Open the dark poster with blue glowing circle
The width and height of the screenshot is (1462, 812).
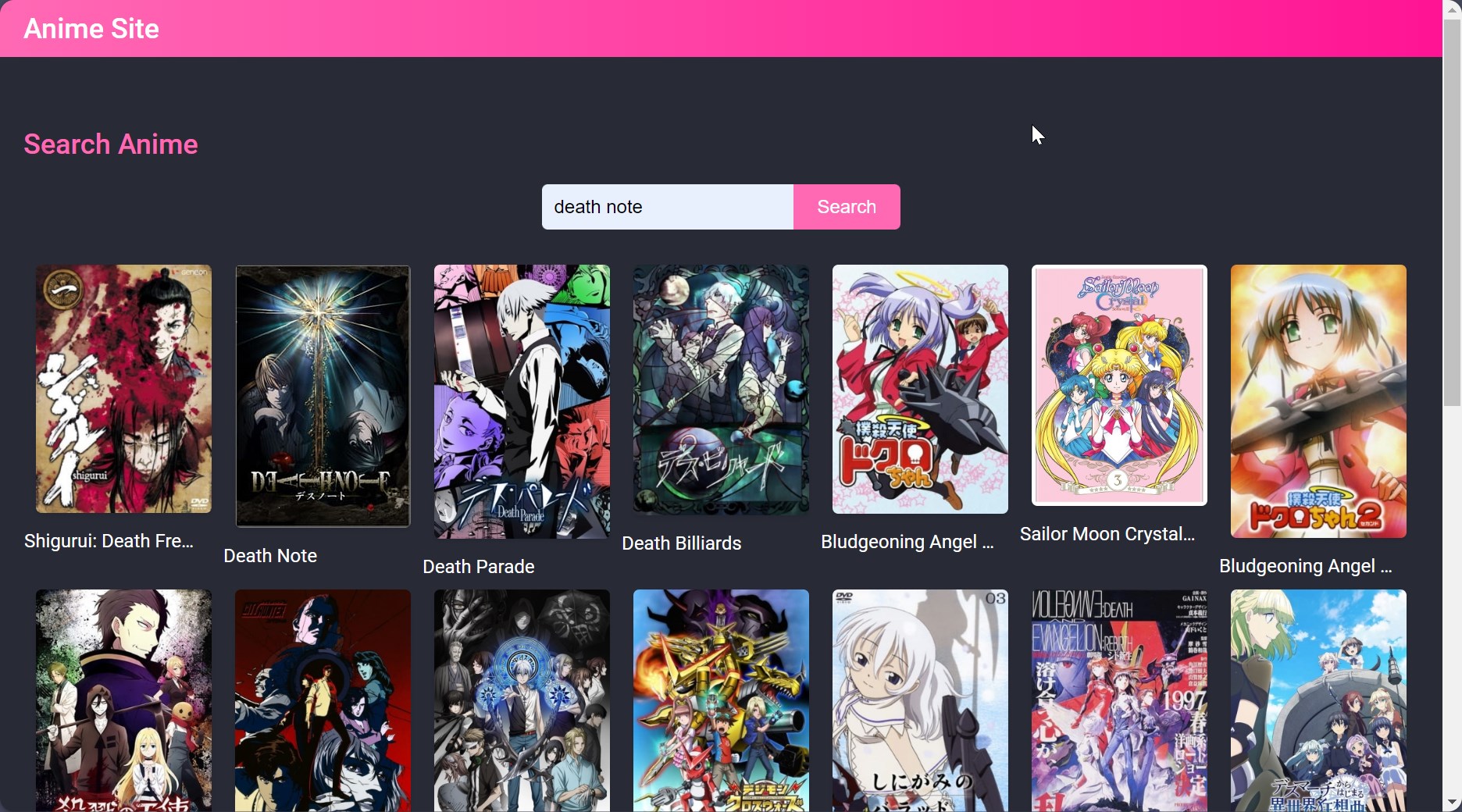point(522,700)
